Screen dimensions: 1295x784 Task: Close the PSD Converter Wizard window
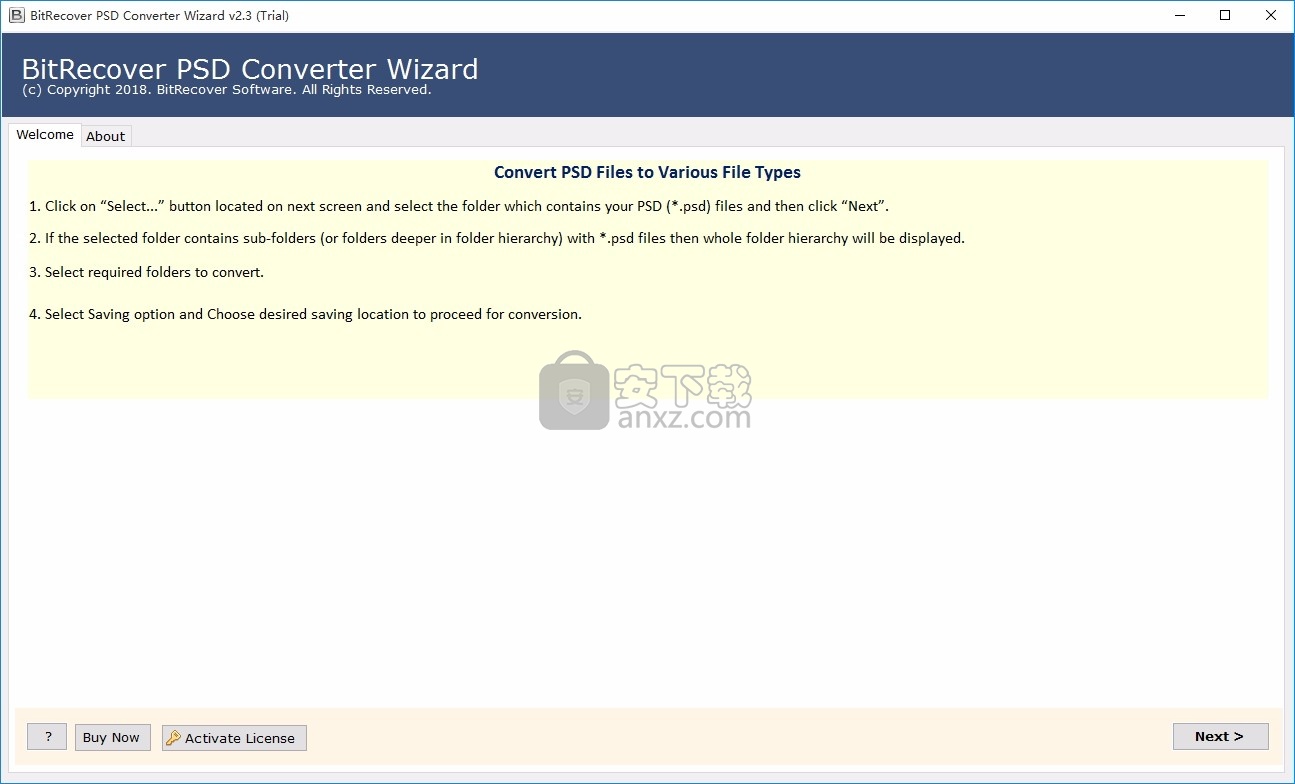click(x=1271, y=16)
